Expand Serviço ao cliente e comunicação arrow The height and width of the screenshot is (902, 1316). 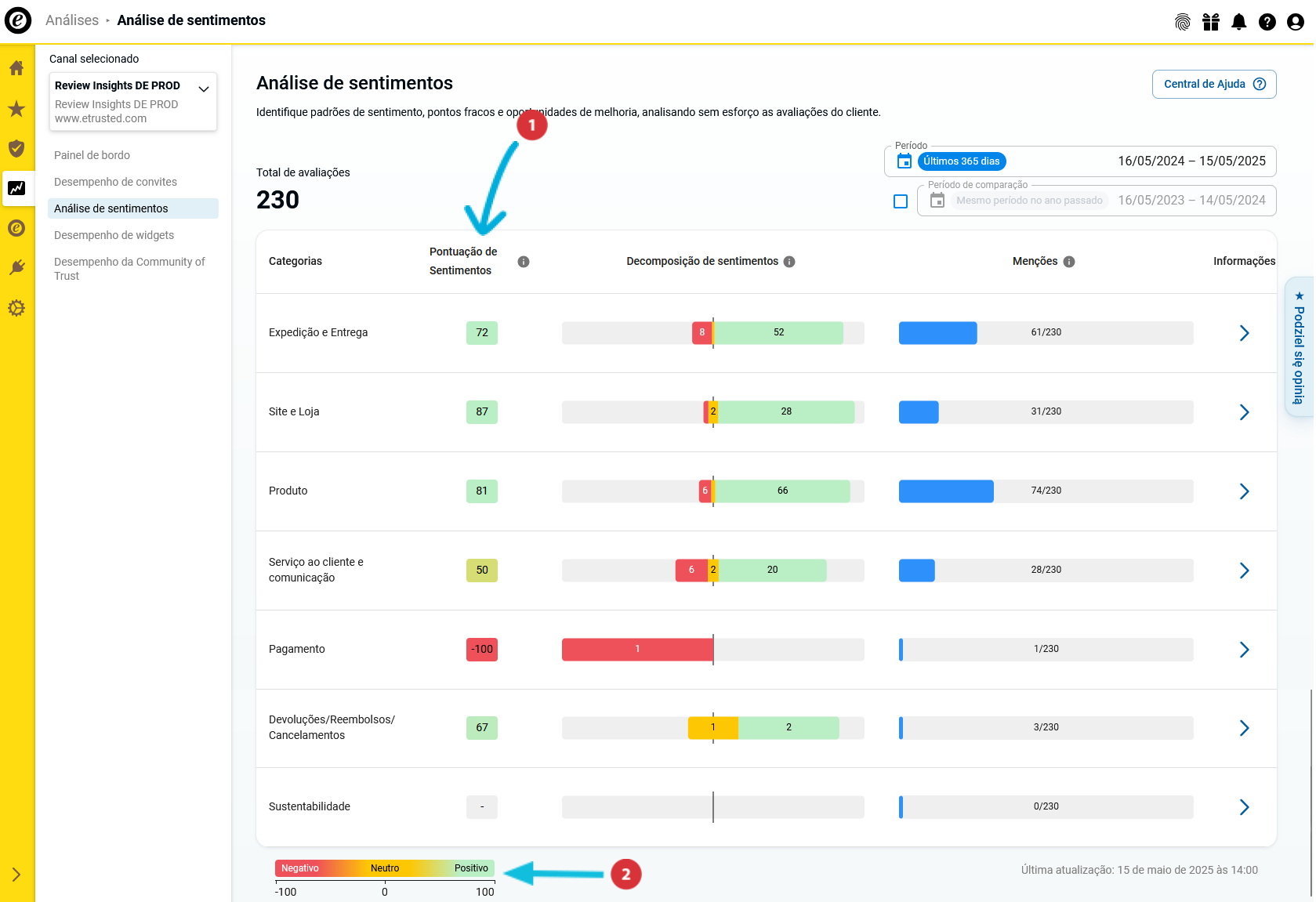pos(1244,571)
